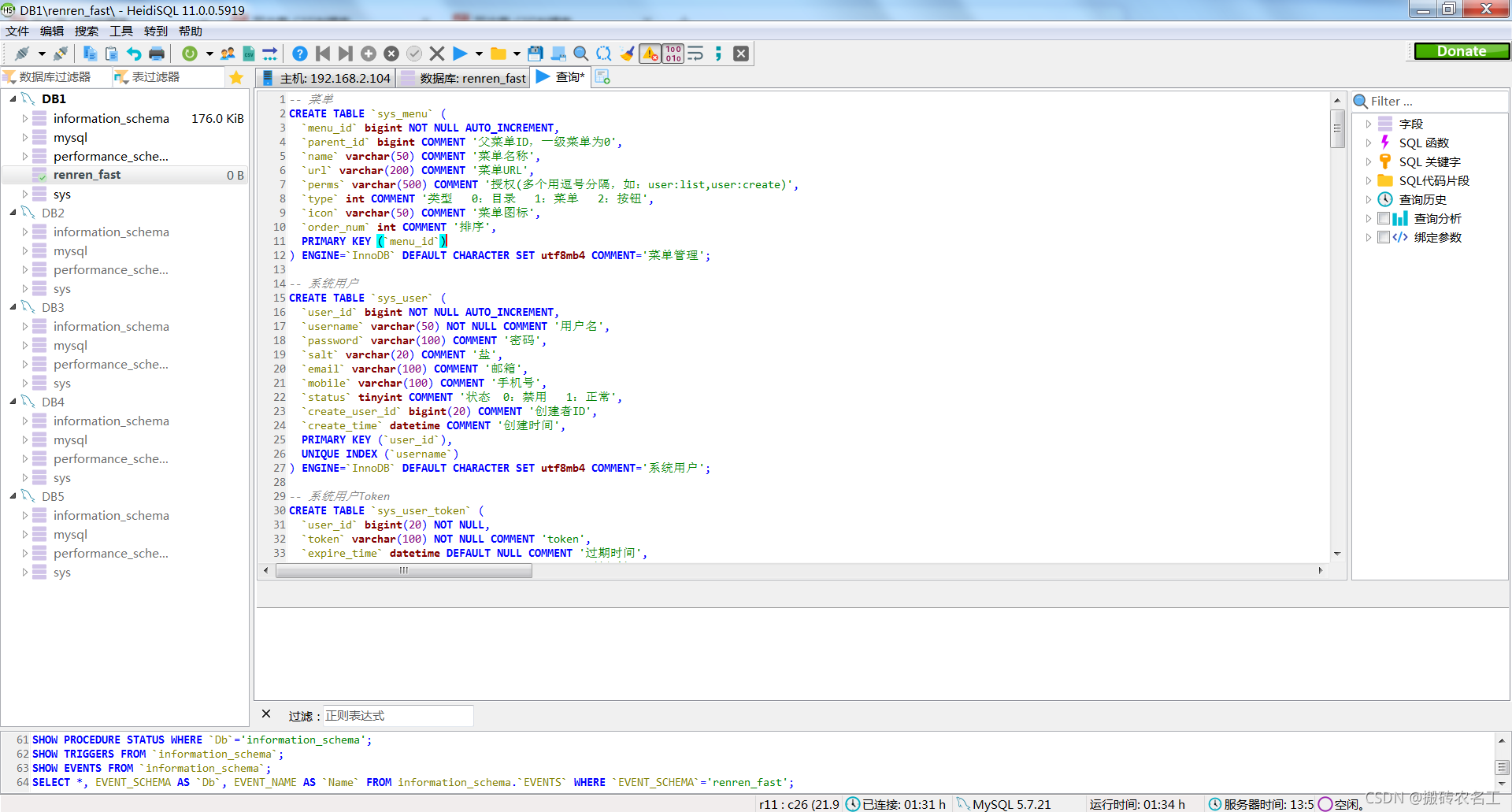Add a new query tab icon
This screenshot has height=812, width=1512.
pos(602,76)
